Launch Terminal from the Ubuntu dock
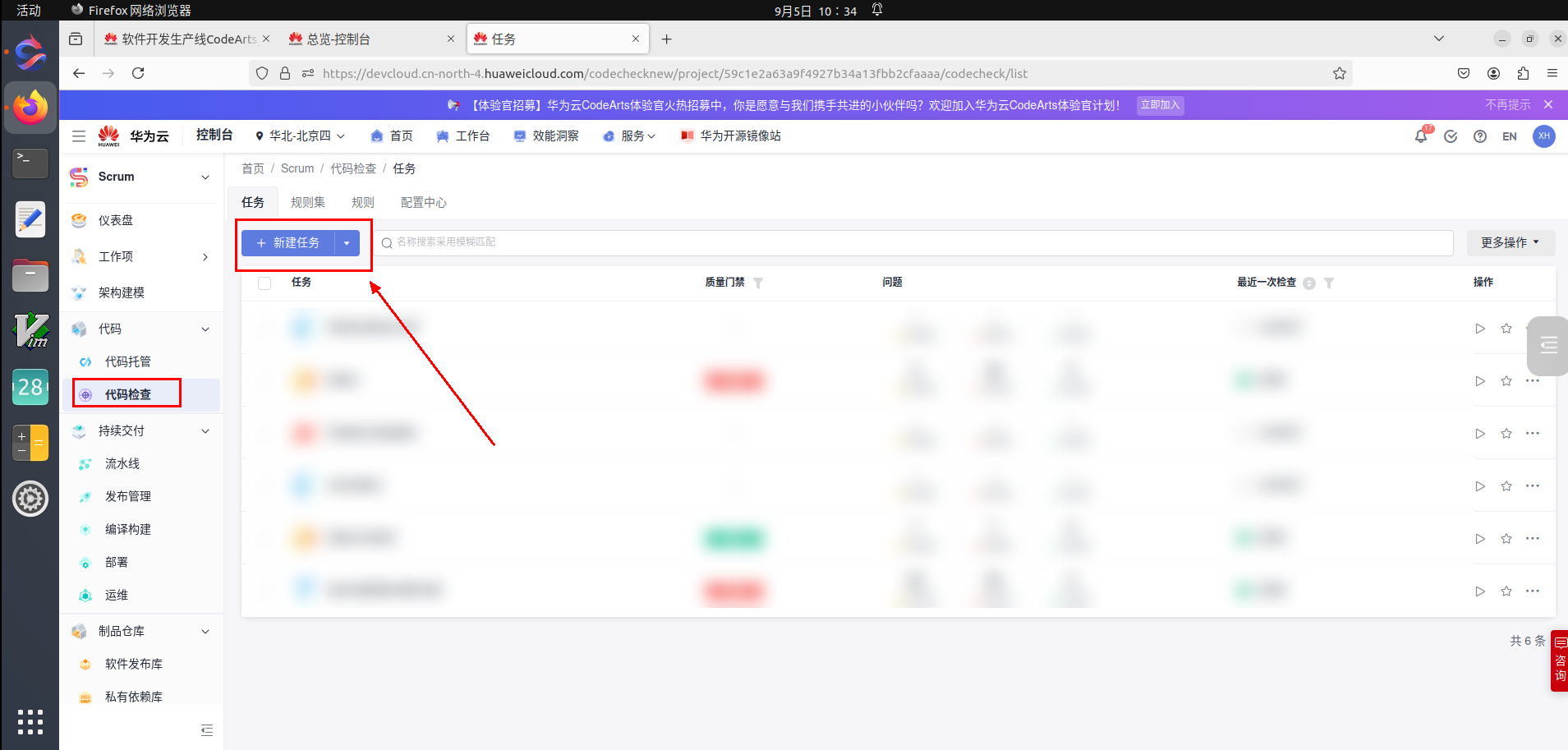The width and height of the screenshot is (1568, 750). click(x=30, y=163)
